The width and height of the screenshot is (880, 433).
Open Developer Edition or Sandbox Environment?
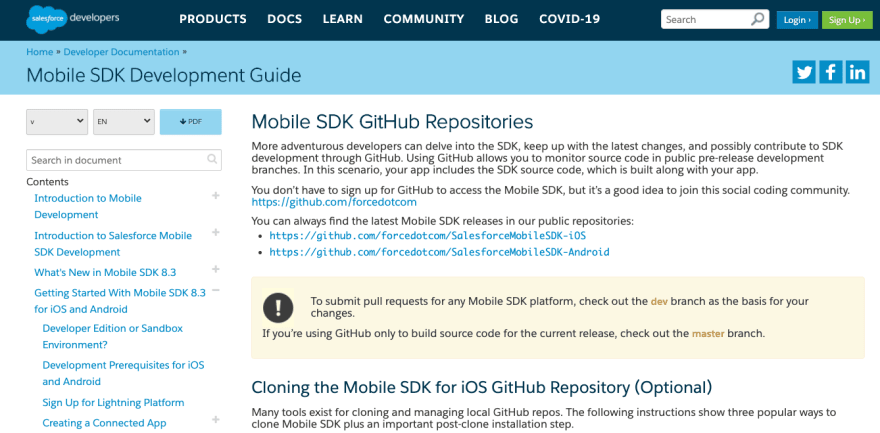pyautogui.click(x=113, y=337)
